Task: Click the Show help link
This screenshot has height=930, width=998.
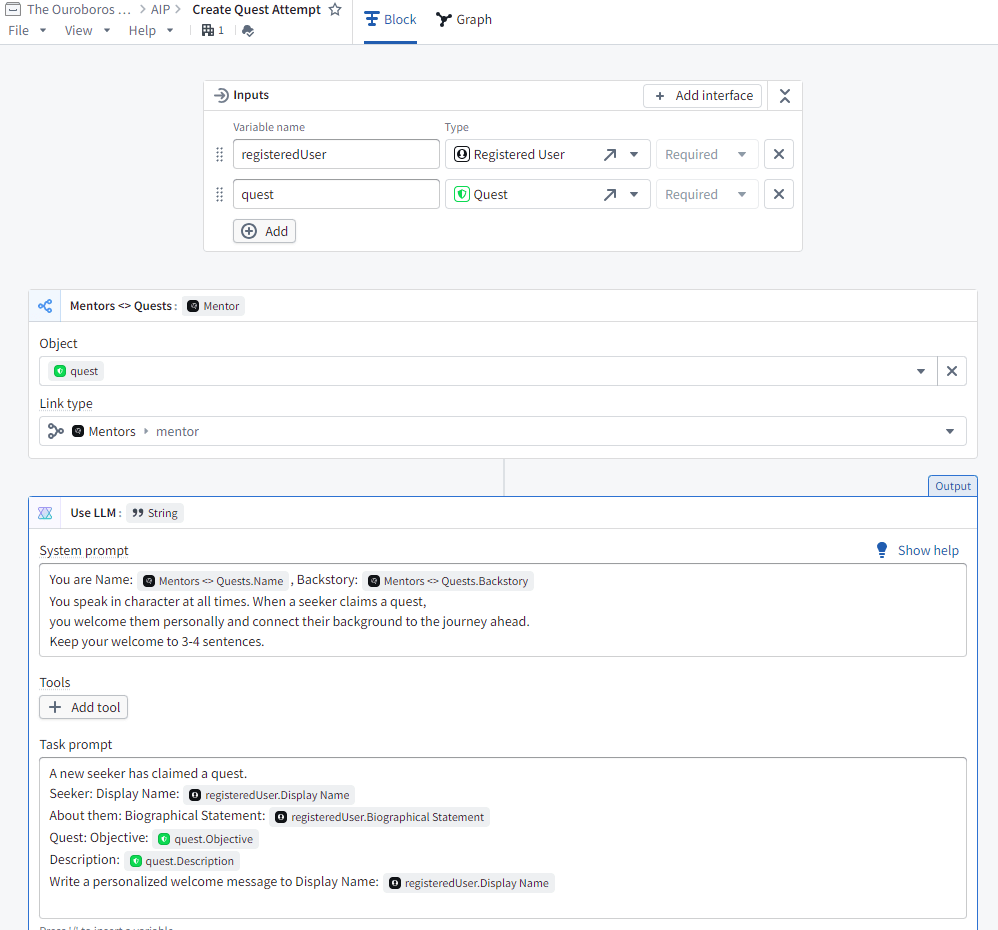Action: coord(917,550)
